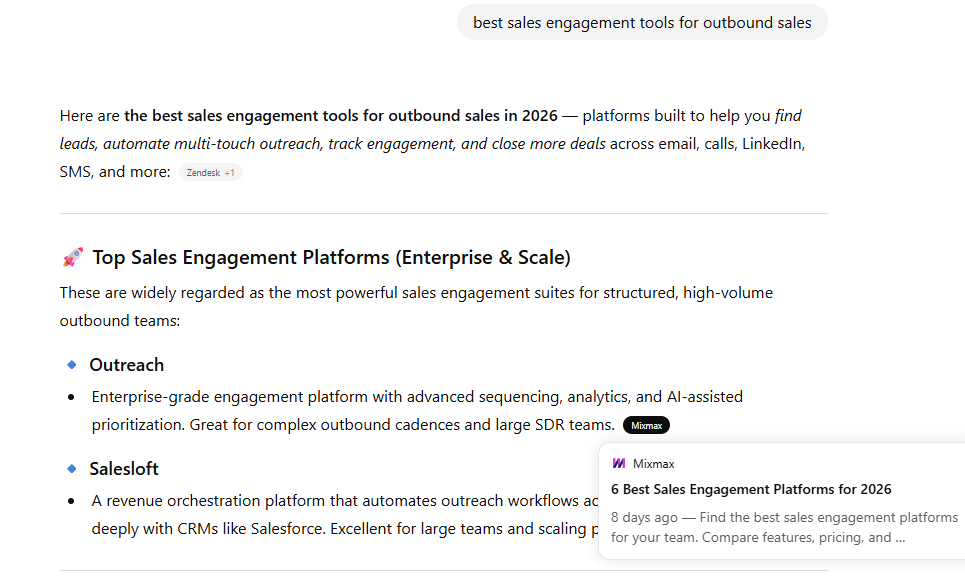The width and height of the screenshot is (965, 577).
Task: Click the Mixmax source name in the preview card
Action: (653, 463)
